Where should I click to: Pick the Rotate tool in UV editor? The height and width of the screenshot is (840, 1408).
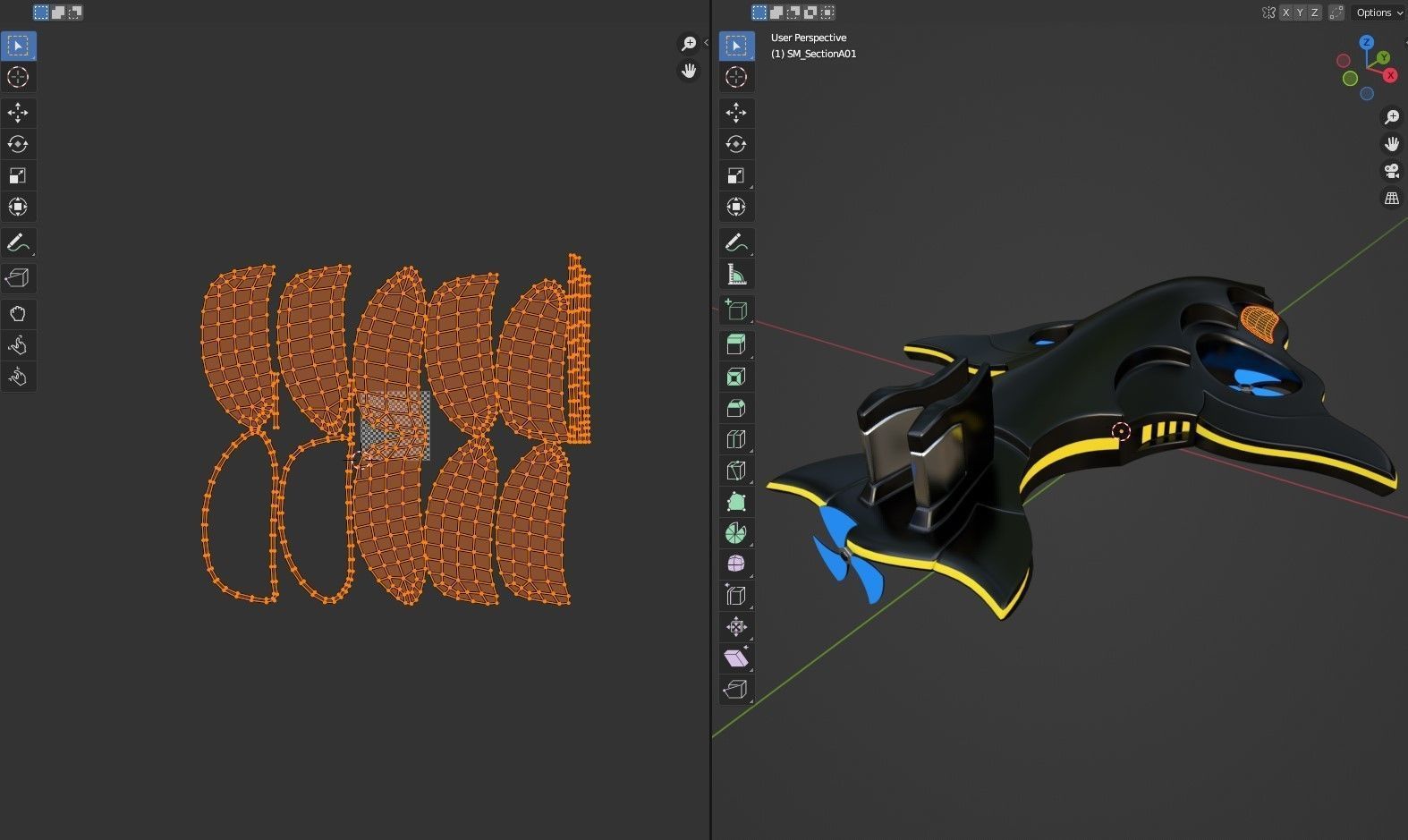pos(18,144)
